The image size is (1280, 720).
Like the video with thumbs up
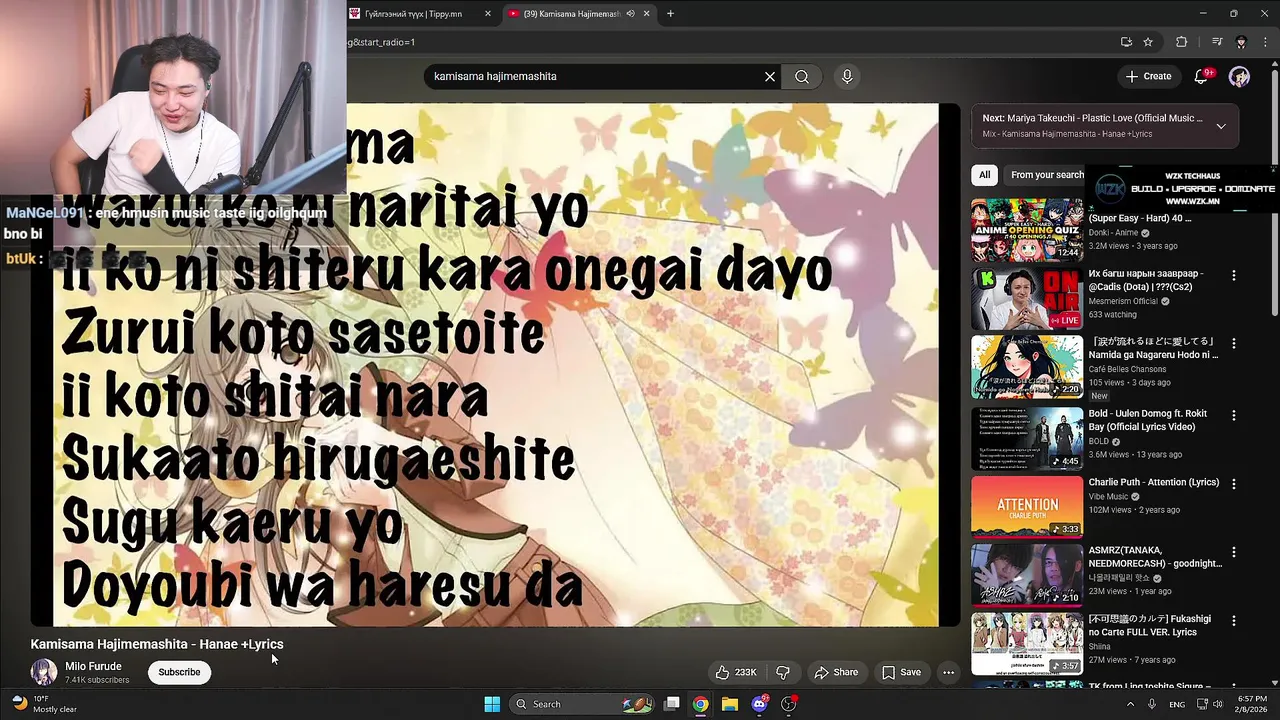(735, 672)
